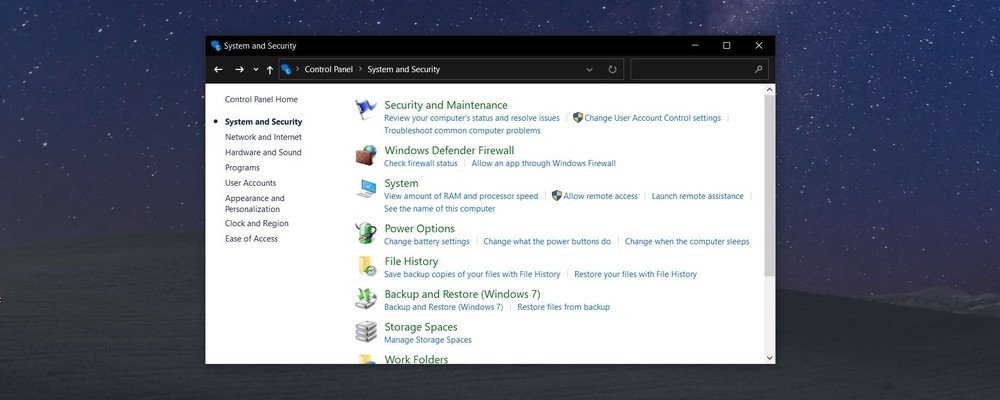
Task: Click Control Panel in the breadcrumb
Action: tap(328, 70)
